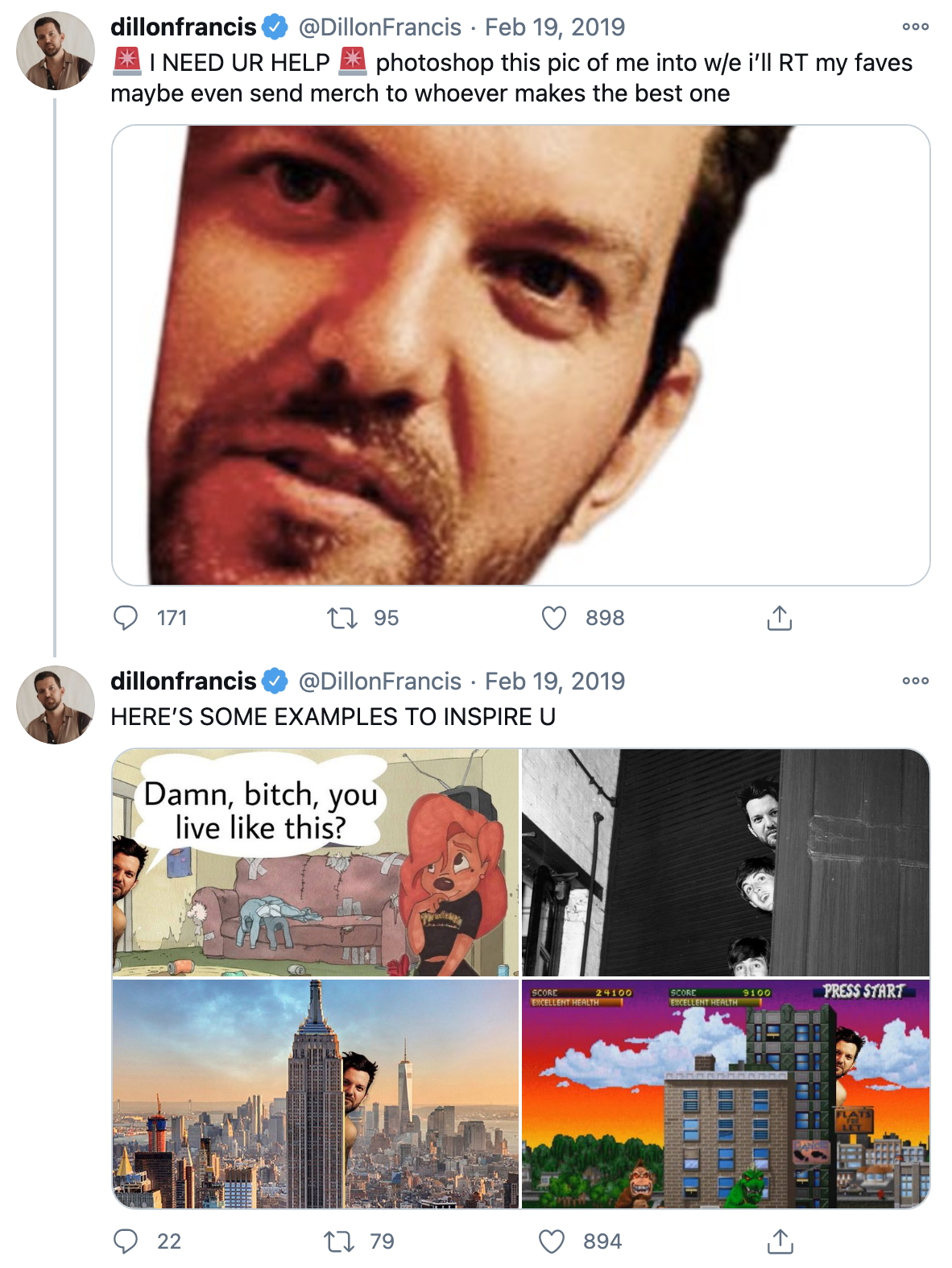Retweet the second tweet with 79 retweets
The image size is (952, 1268).
click(x=339, y=1241)
